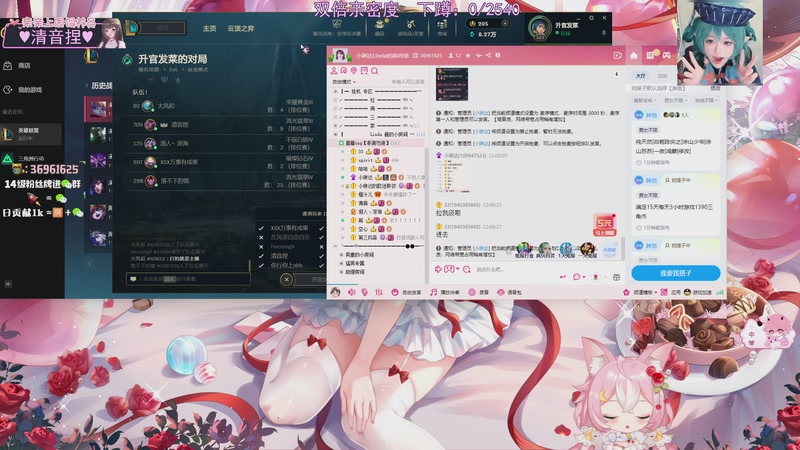The image size is (800, 450).
Task: Click the scroll-to-bottom arrow in chat
Action: point(616,74)
